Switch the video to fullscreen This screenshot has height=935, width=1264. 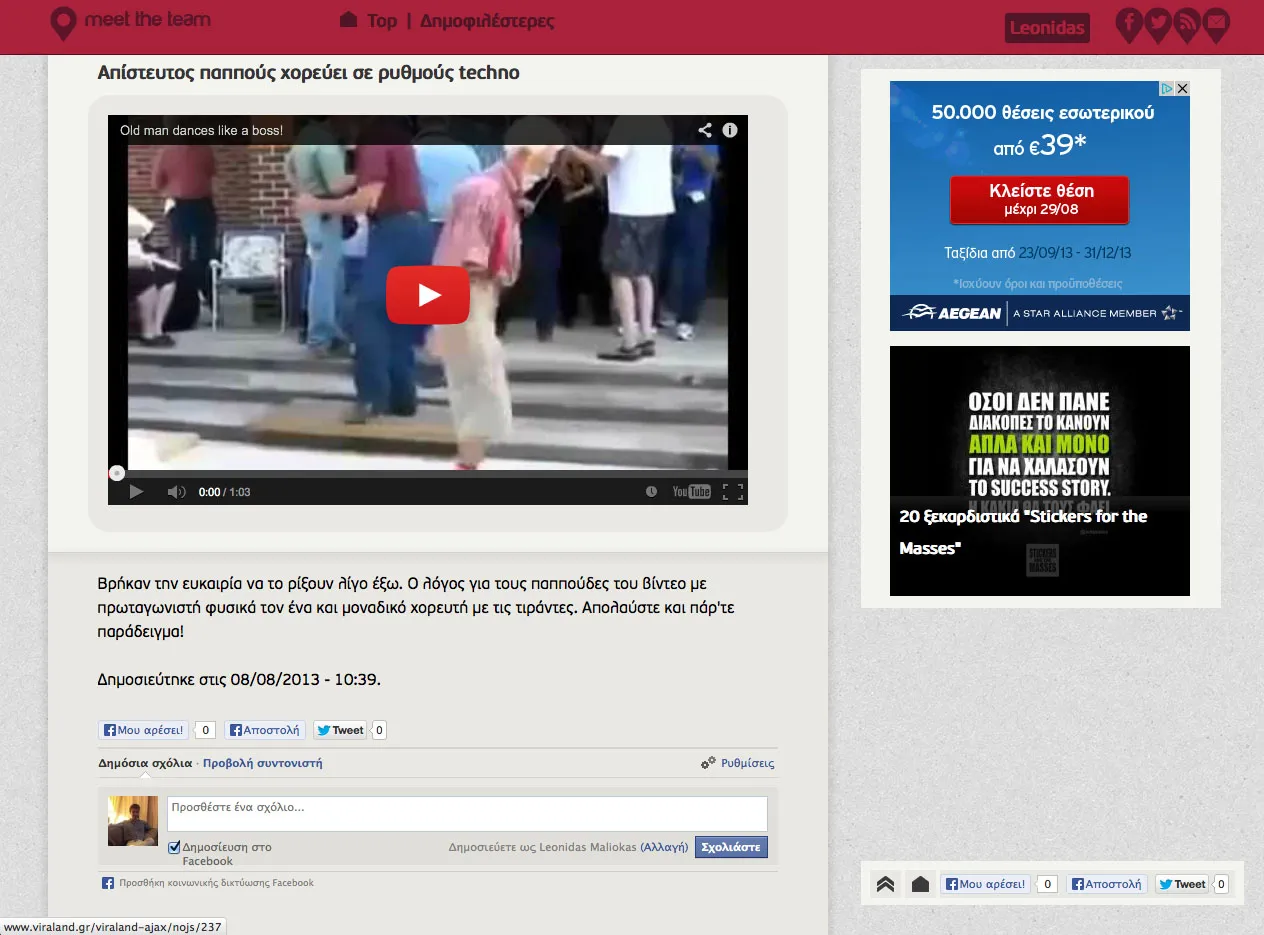pyautogui.click(x=733, y=492)
